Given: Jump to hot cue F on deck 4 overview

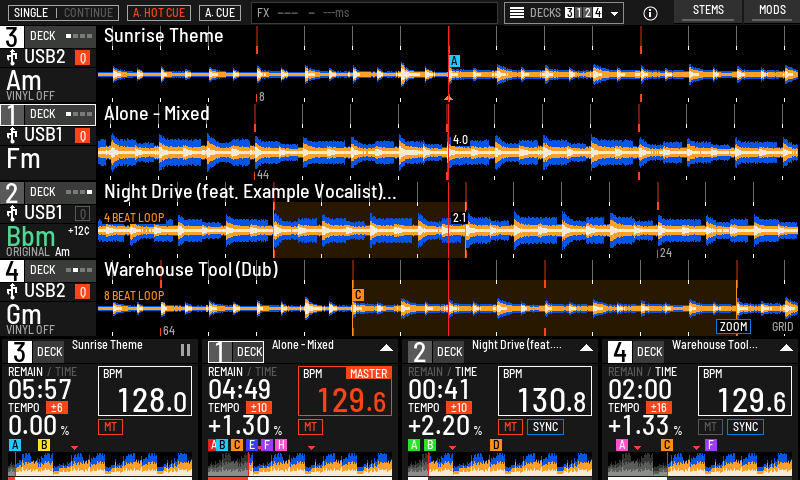Looking at the screenshot, I should (x=711, y=445).
